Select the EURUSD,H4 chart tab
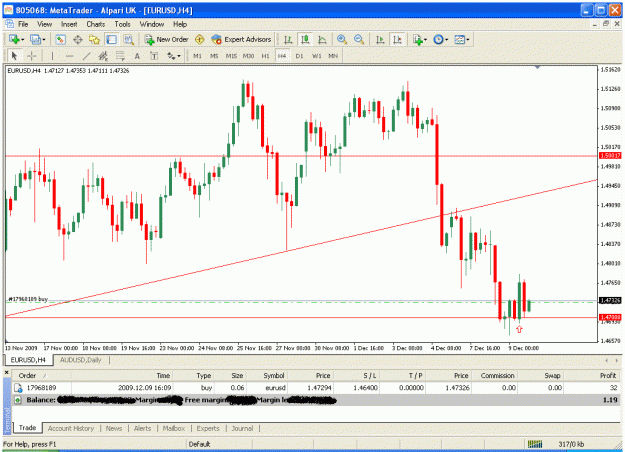 pos(28,360)
